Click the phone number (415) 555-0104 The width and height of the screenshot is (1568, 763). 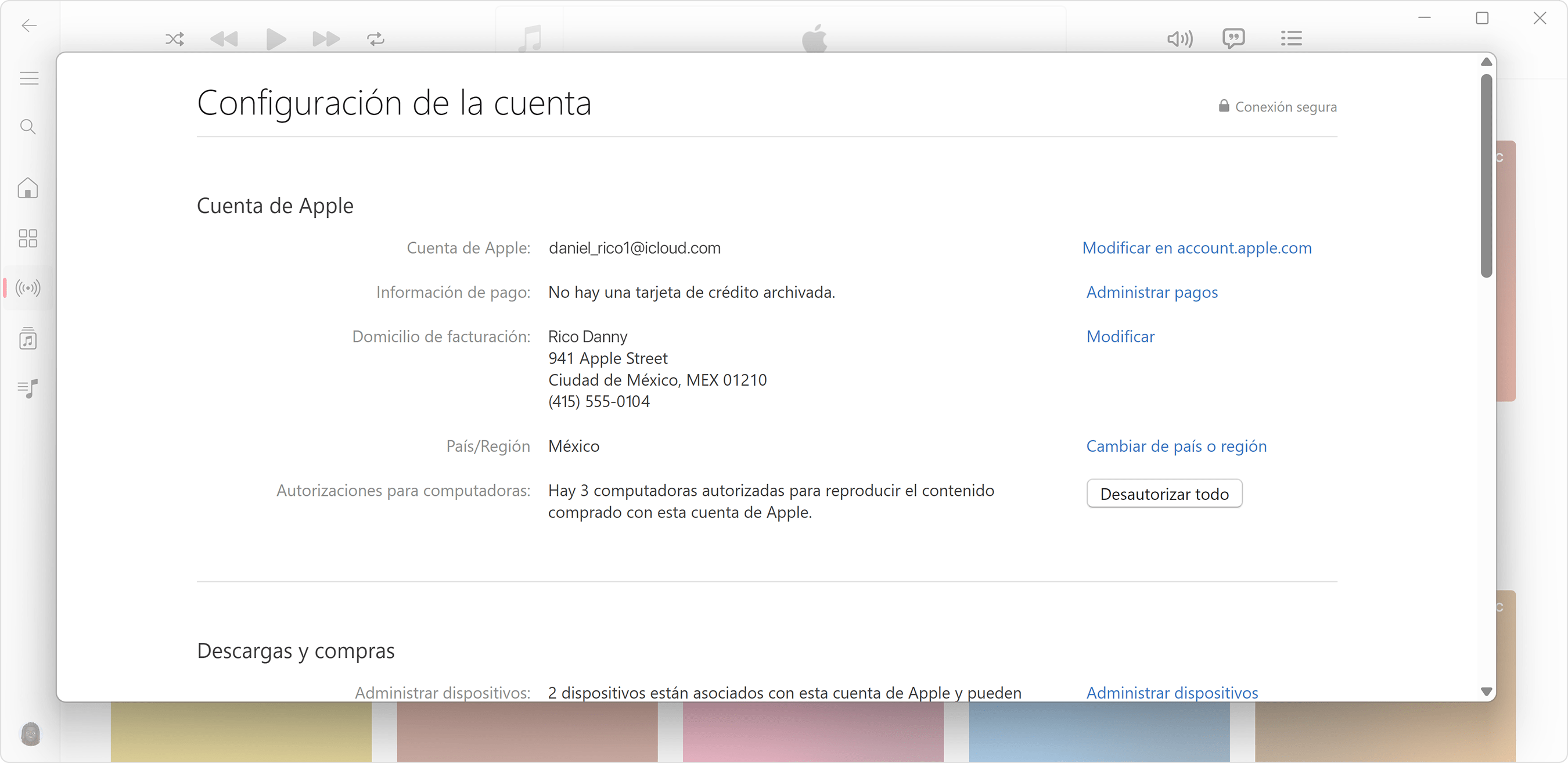click(599, 402)
